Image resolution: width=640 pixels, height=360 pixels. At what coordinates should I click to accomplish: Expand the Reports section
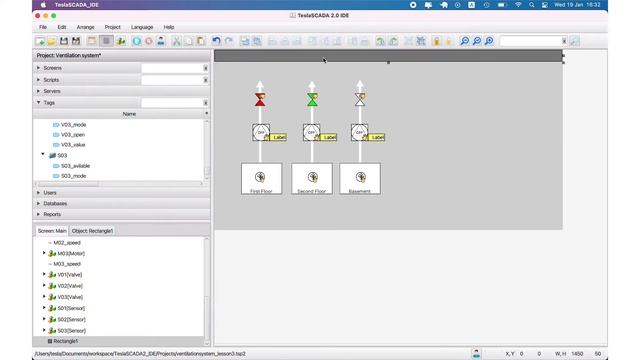point(39,214)
